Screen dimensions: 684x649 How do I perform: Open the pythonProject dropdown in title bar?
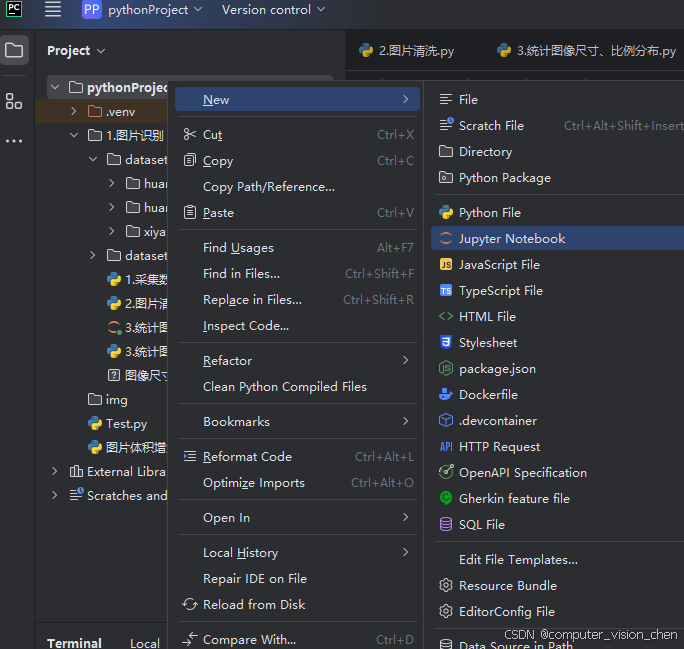155,10
